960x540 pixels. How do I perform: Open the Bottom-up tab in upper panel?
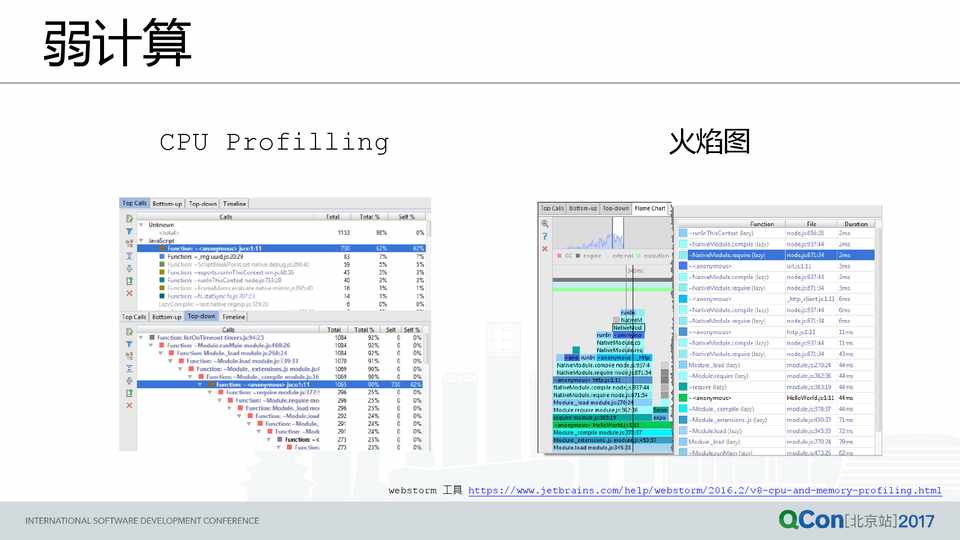[x=167, y=203]
